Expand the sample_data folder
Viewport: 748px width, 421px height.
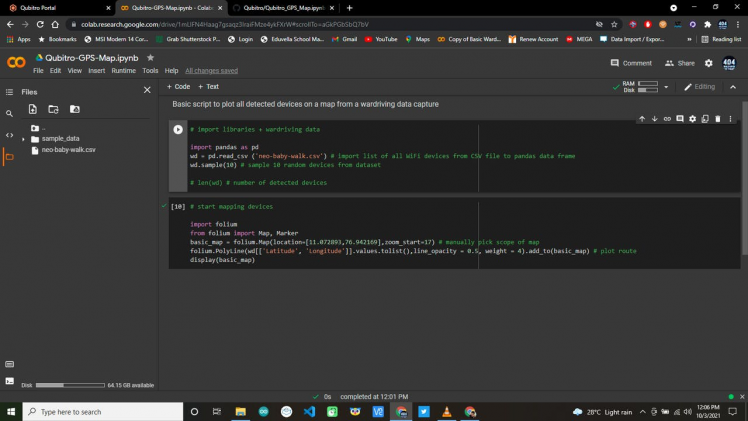(x=23, y=139)
